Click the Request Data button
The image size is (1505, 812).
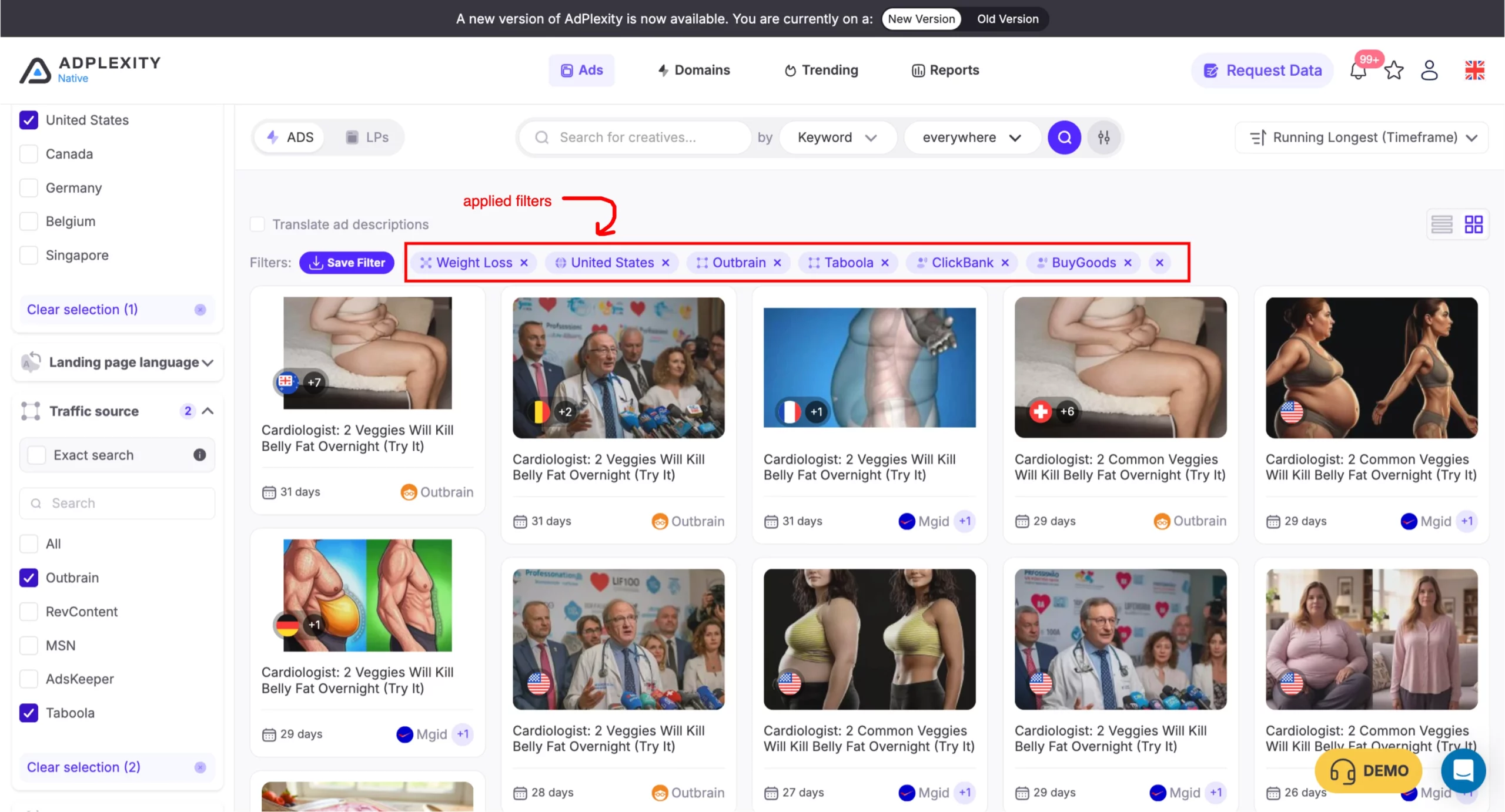click(1262, 71)
